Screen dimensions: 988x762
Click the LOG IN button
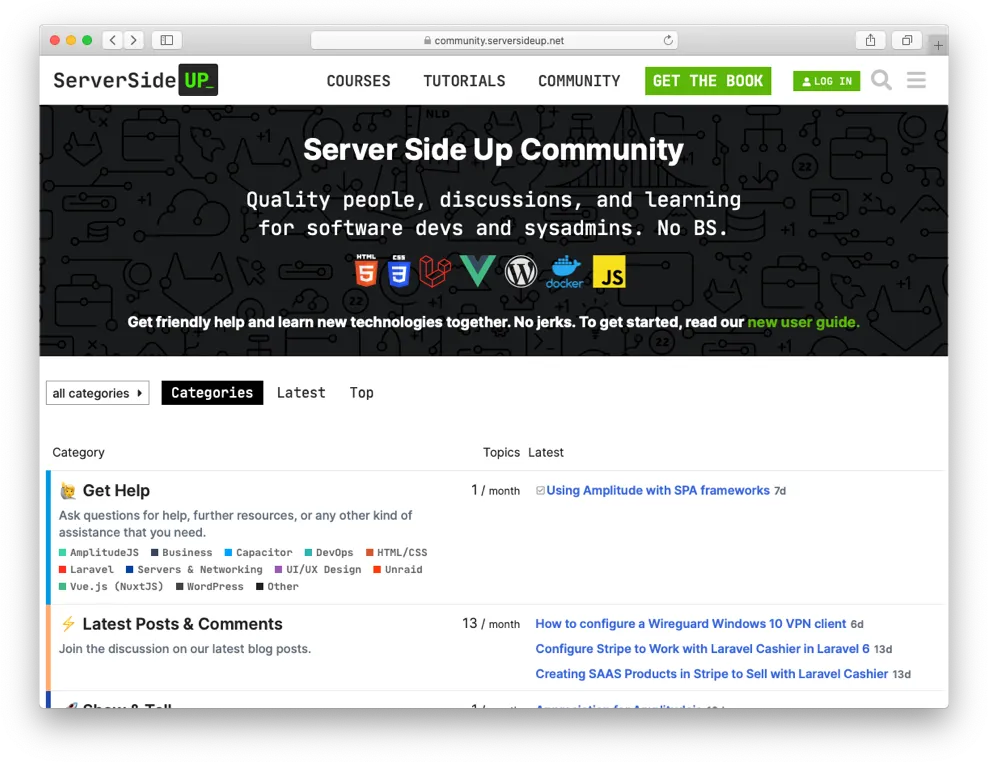(827, 81)
